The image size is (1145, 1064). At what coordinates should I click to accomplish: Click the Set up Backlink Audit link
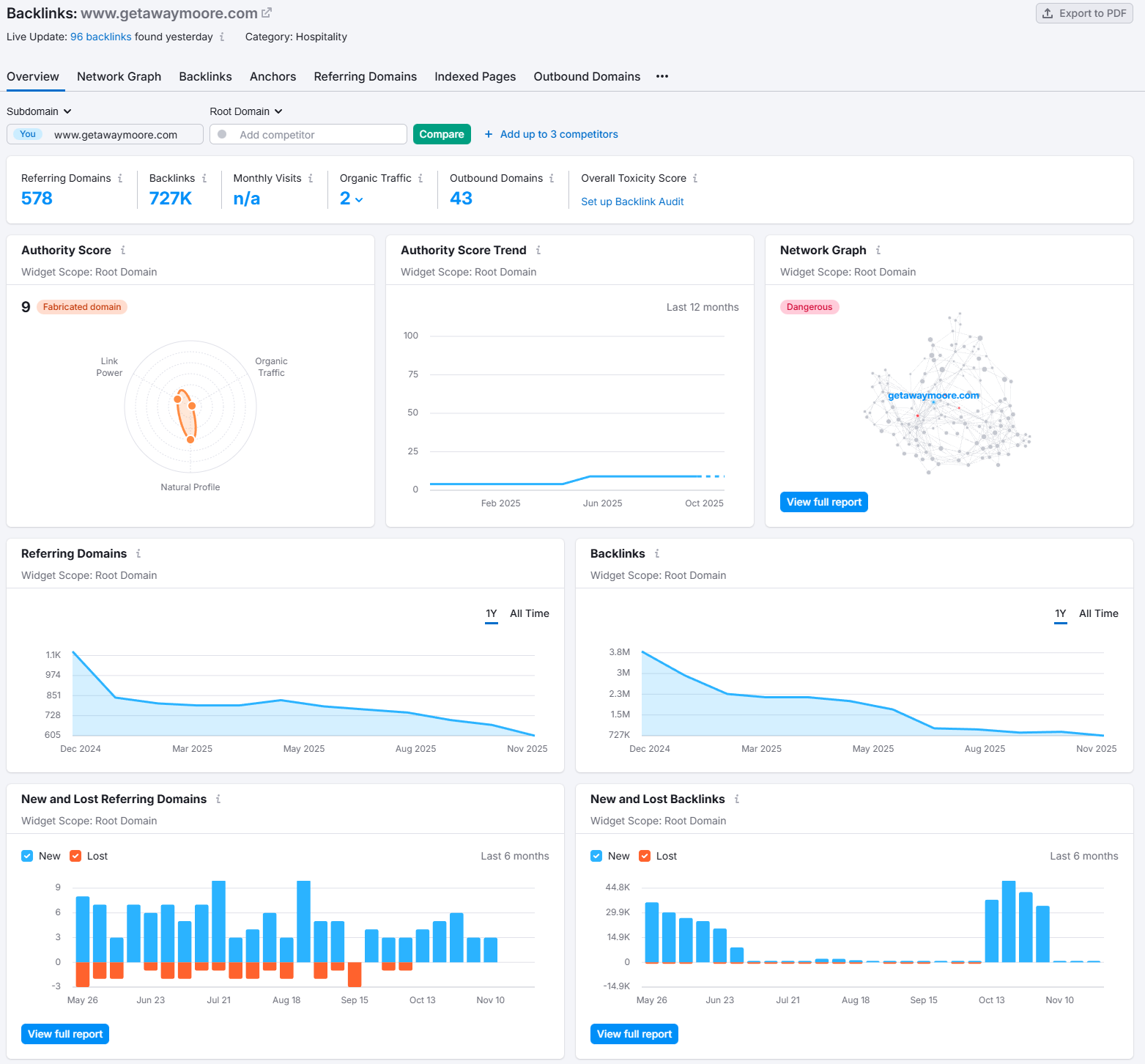(x=632, y=202)
